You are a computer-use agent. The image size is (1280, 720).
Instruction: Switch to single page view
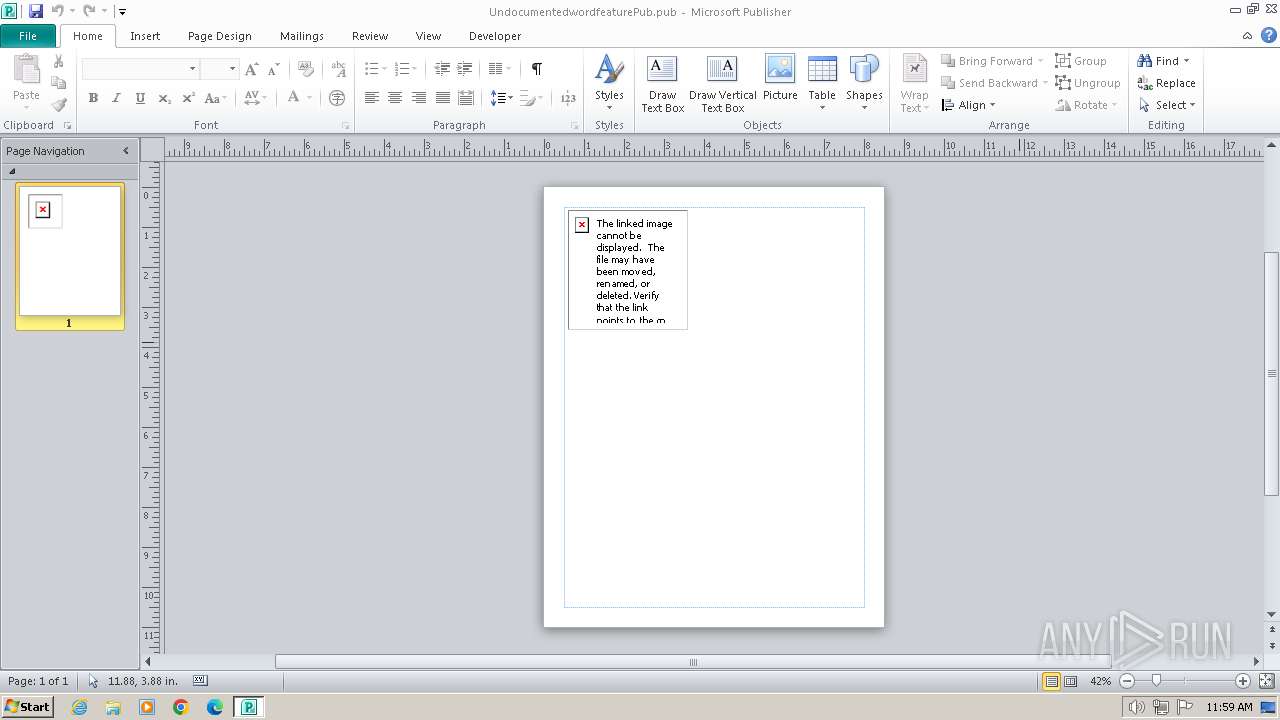[1051, 681]
